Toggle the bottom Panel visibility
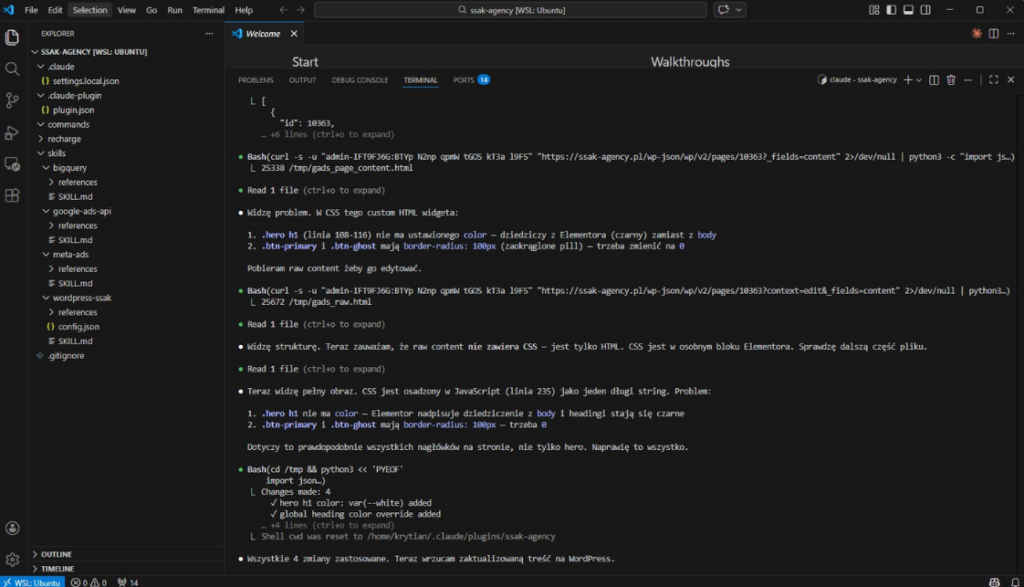The height and width of the screenshot is (587, 1024). coord(906,9)
